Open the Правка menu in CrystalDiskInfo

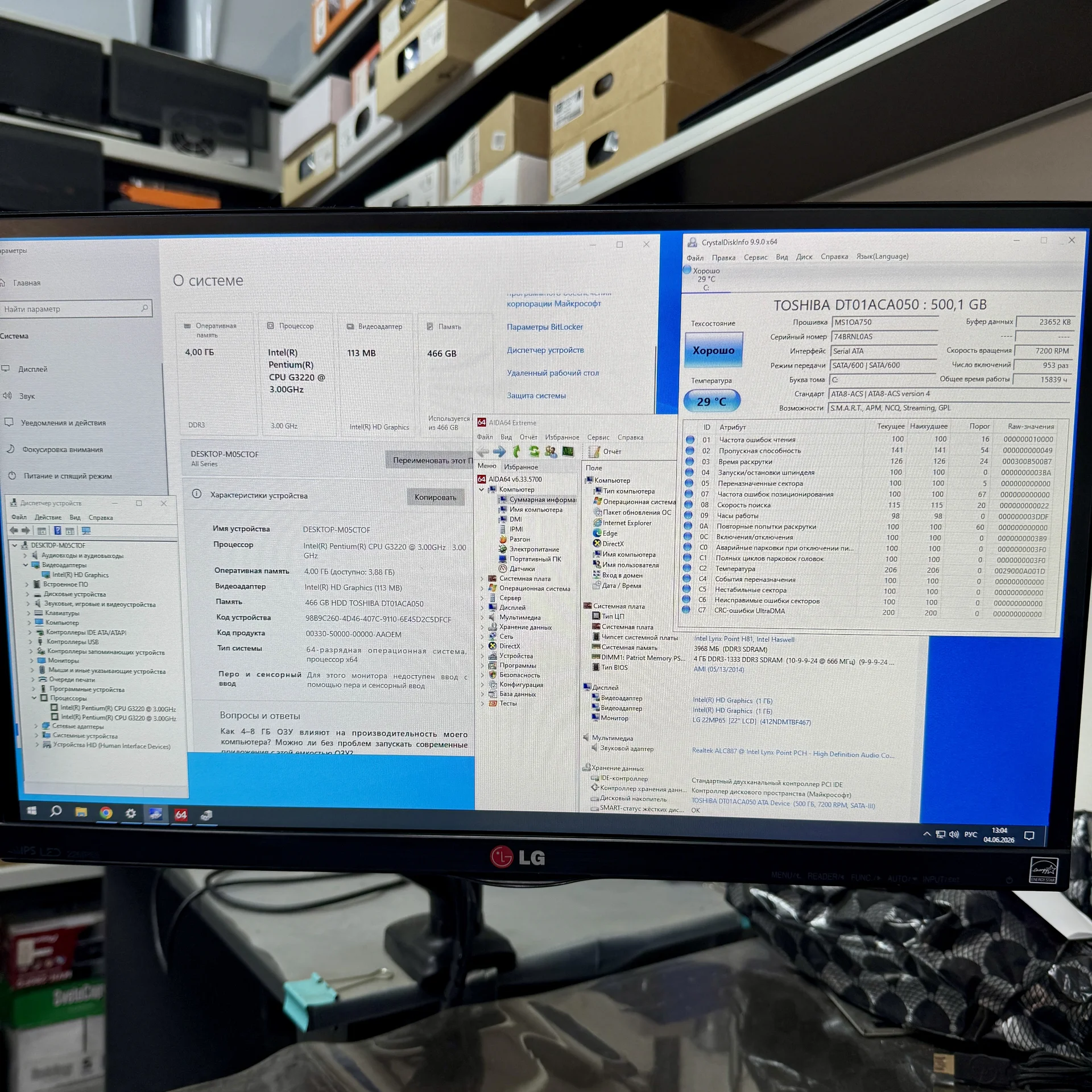723,258
